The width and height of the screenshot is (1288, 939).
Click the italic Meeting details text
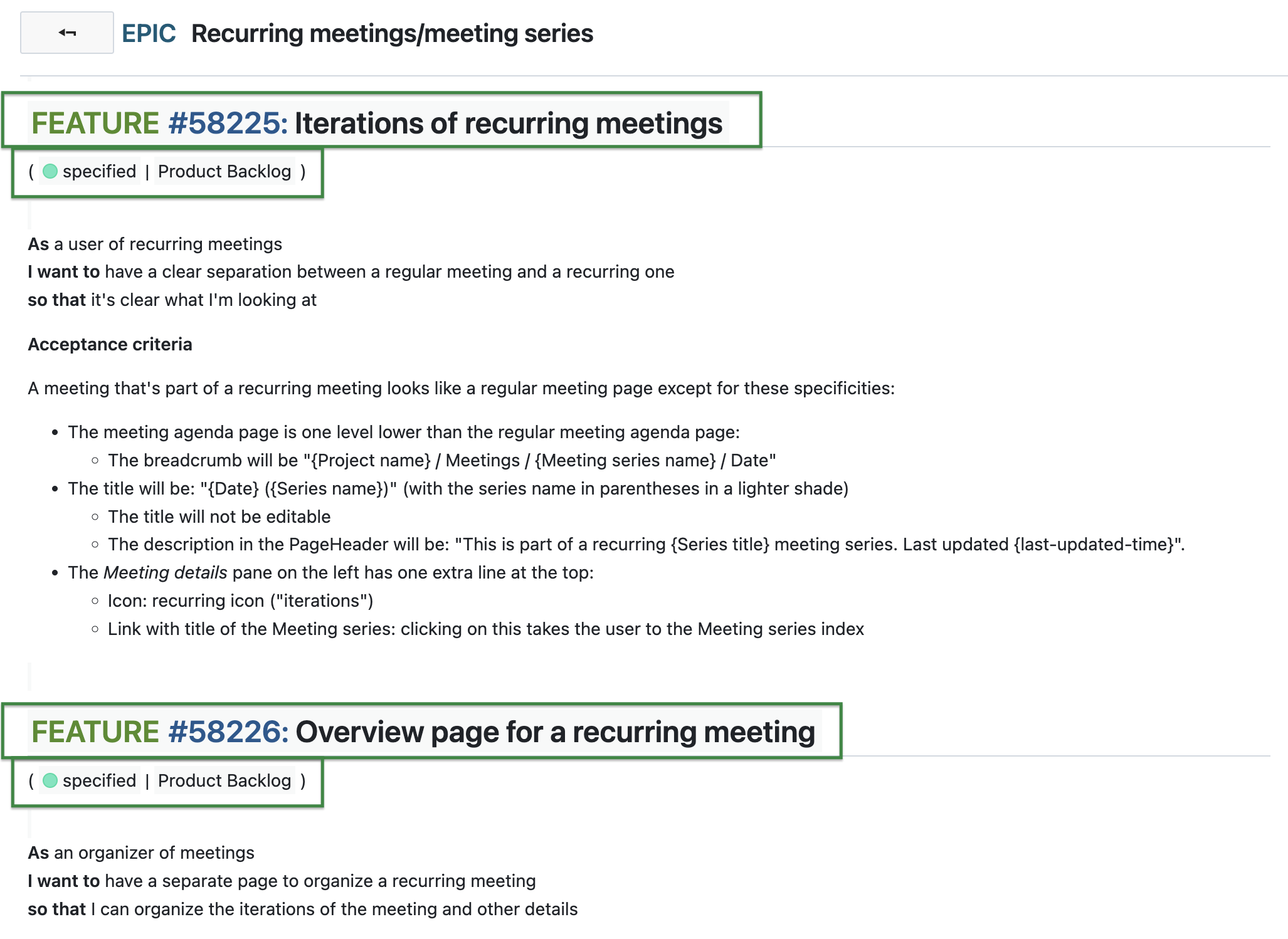click(166, 572)
